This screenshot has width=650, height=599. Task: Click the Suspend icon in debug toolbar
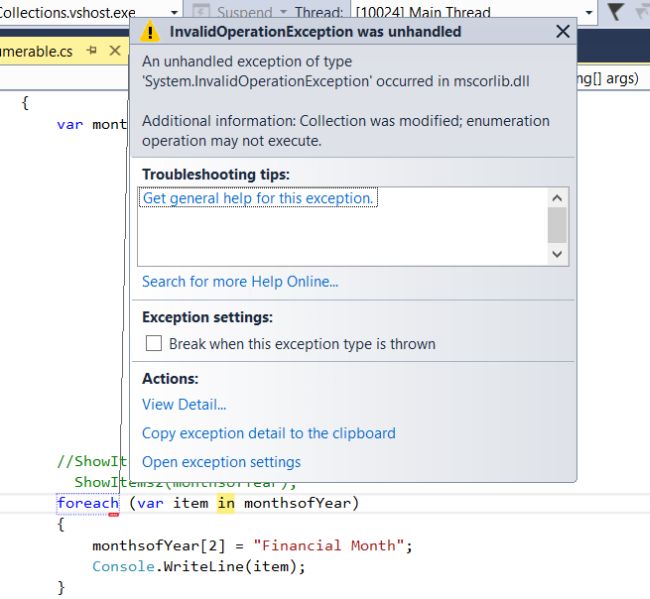[200, 12]
